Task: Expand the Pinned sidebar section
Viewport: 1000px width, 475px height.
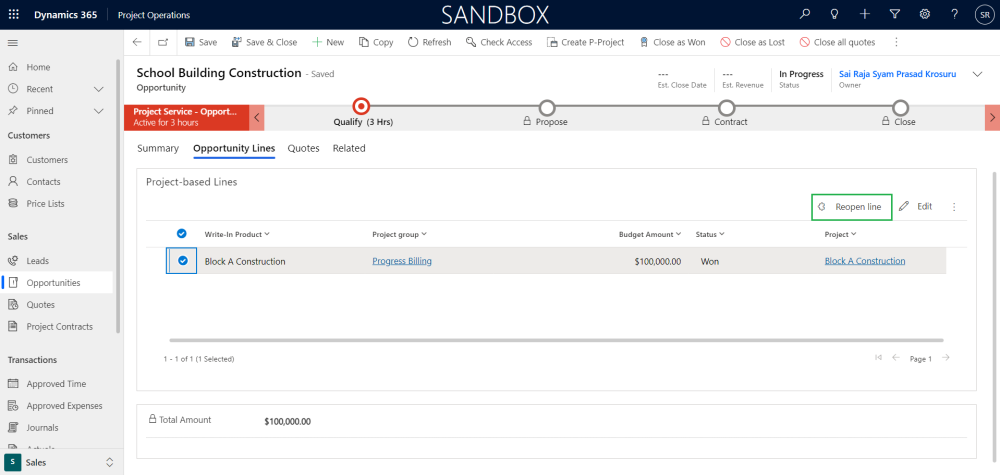Action: point(99,111)
